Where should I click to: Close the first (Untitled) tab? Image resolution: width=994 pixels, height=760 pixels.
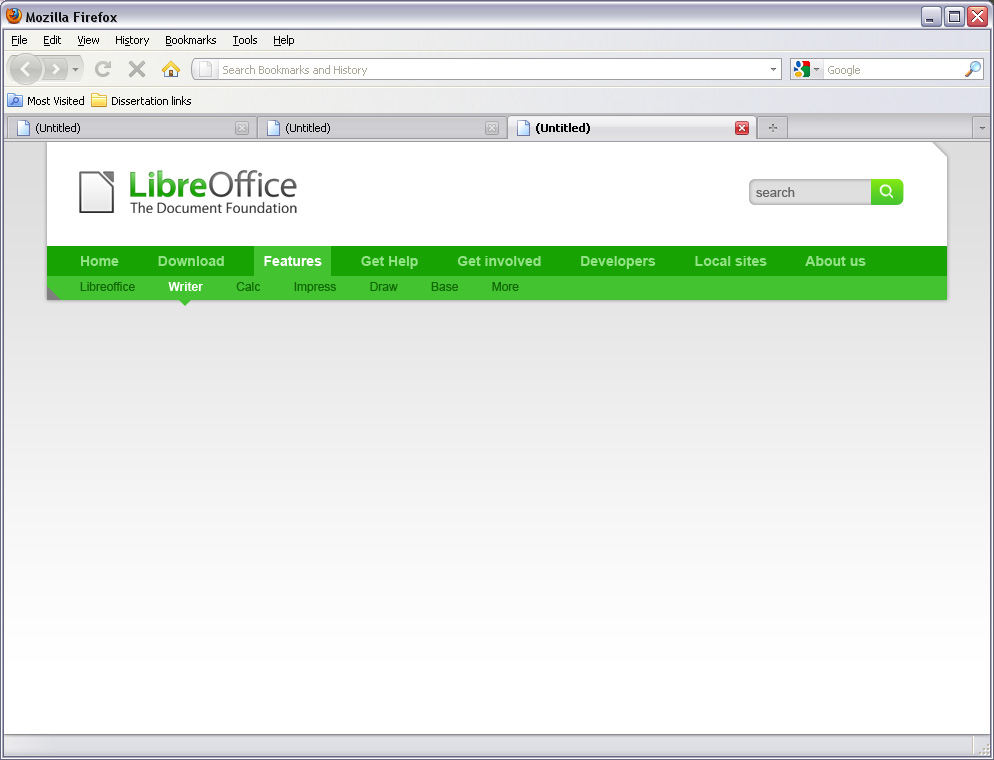click(x=242, y=128)
